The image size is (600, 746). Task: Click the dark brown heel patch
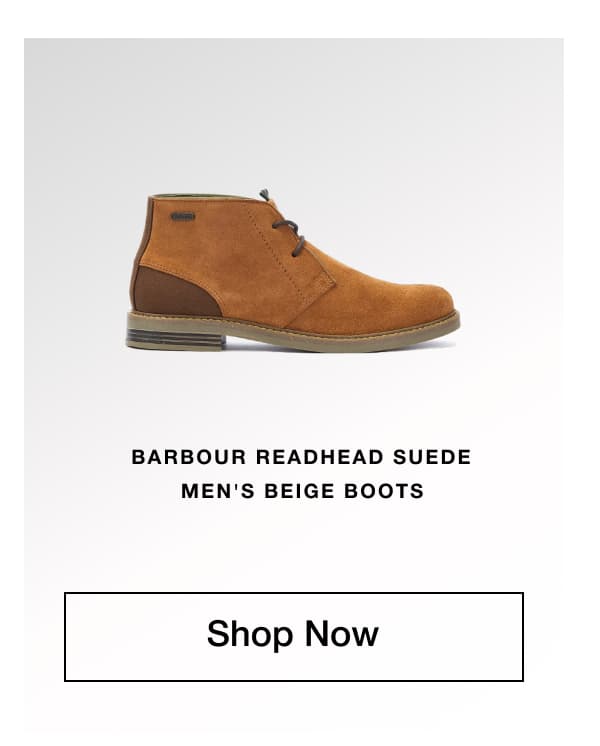pyautogui.click(x=175, y=292)
